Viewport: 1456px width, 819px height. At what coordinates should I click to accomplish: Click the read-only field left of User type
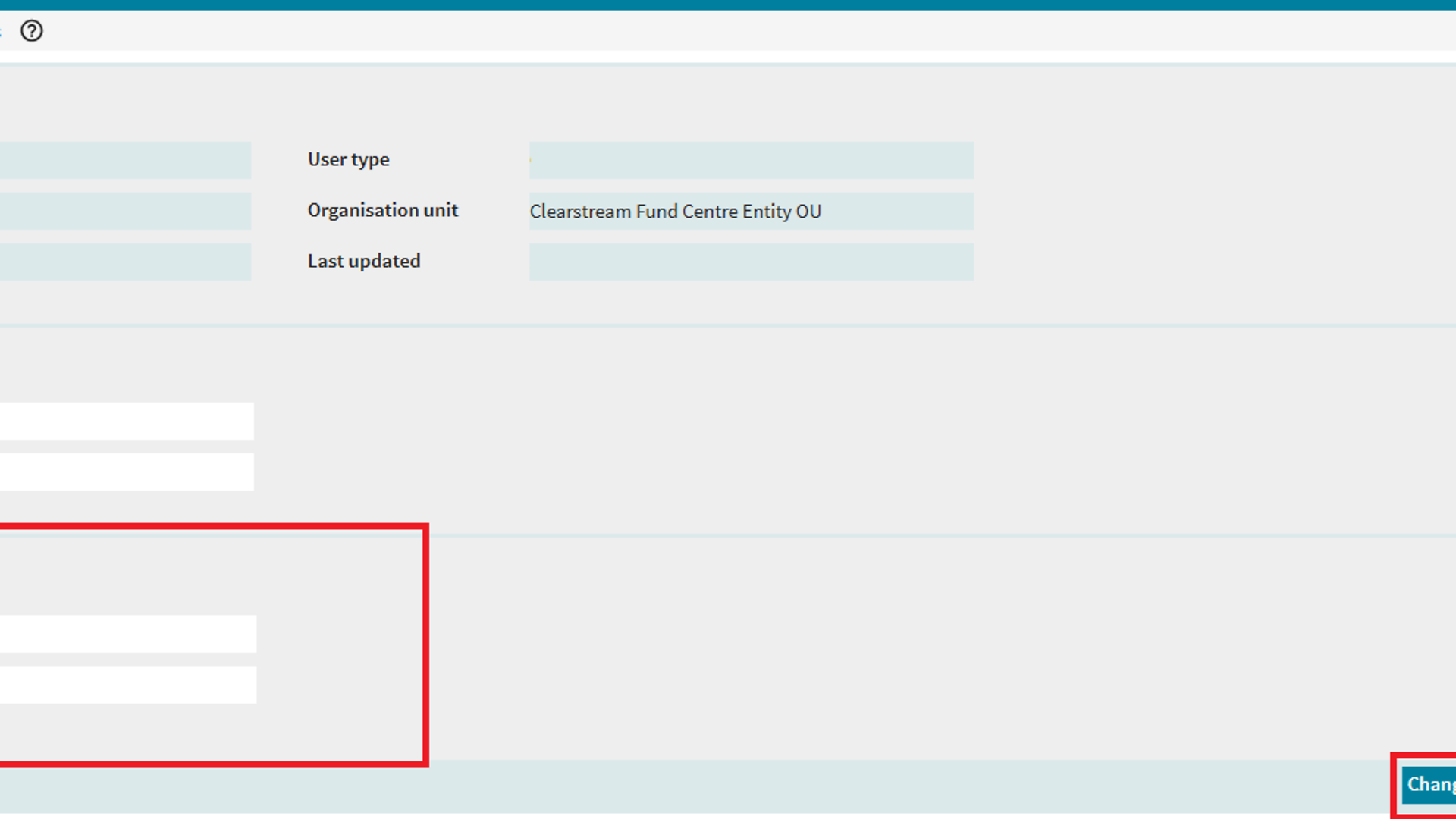[x=125, y=160]
